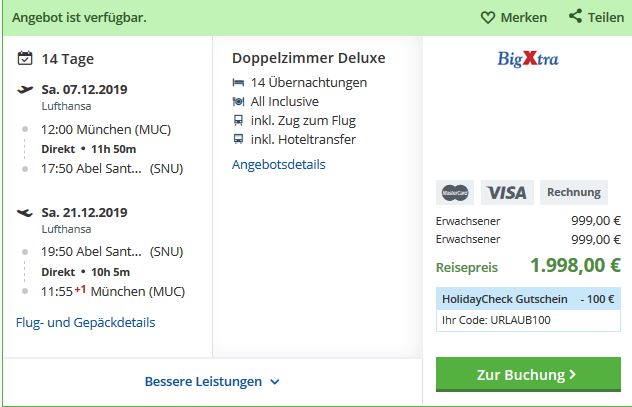This screenshot has height=407, width=632.
Task: Click the return flight plane icon
Action: pos(25,212)
